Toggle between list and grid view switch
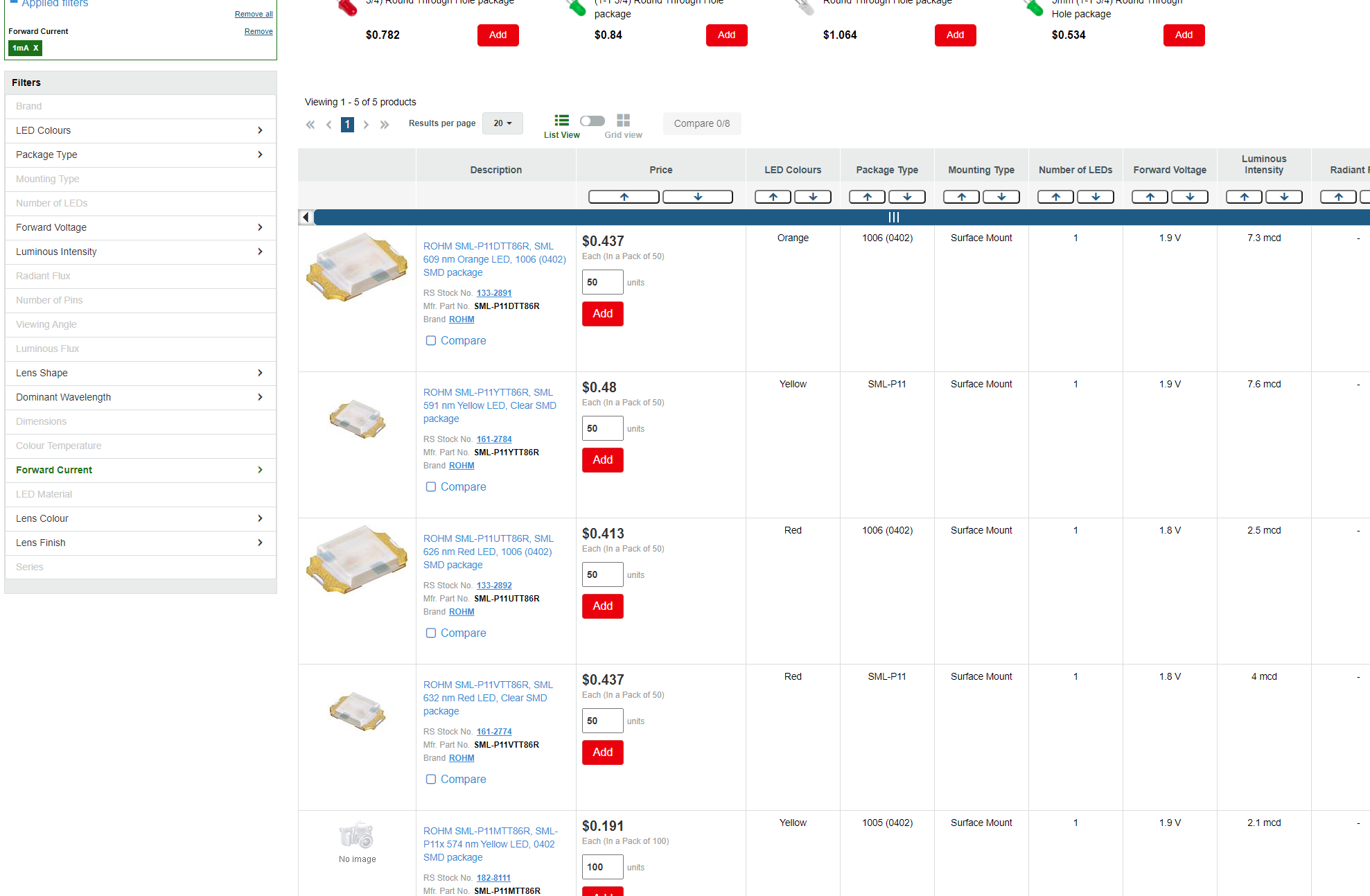Viewport: 1370px width, 896px height. coord(592,121)
